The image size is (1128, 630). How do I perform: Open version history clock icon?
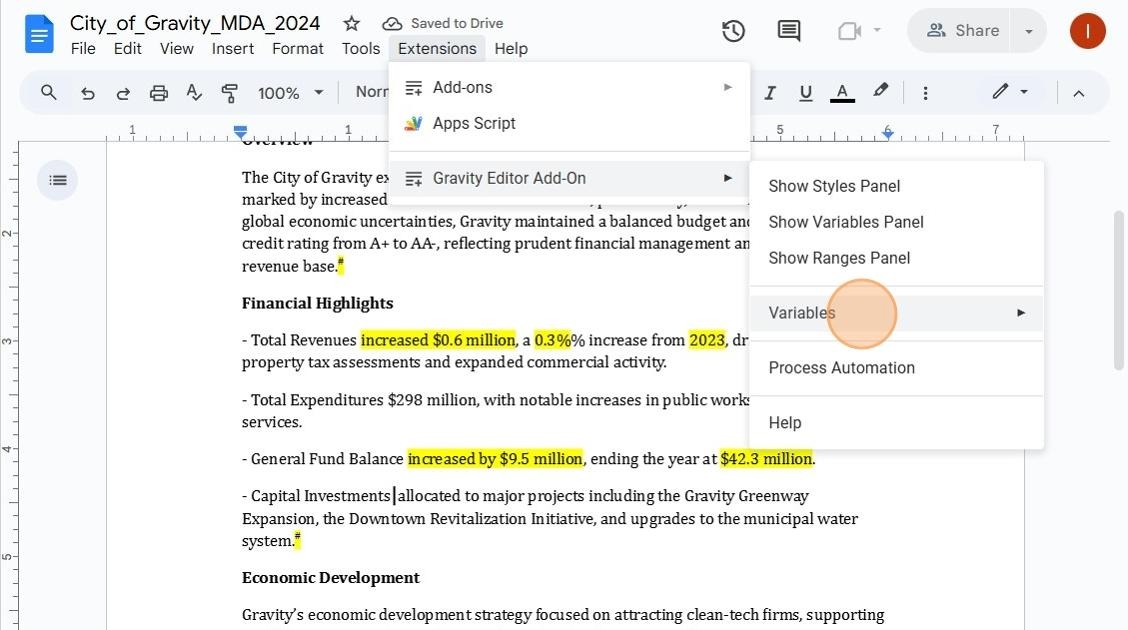(733, 31)
